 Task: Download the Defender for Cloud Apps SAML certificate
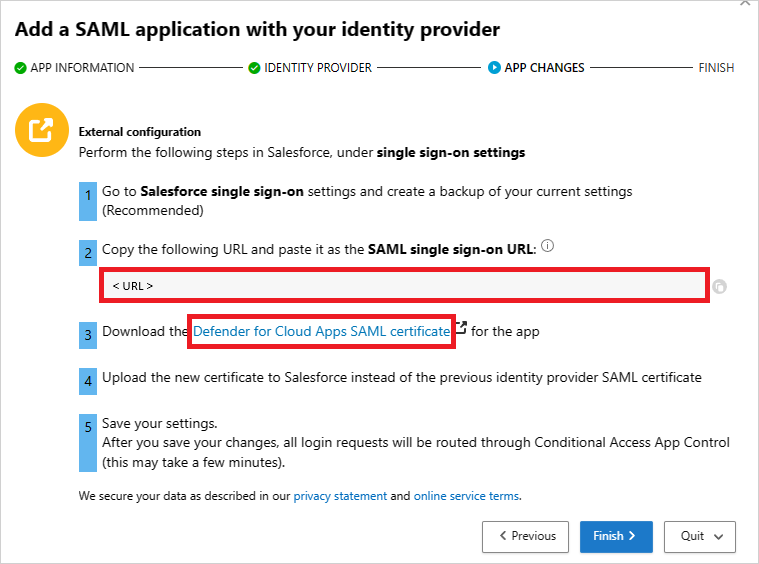321,331
